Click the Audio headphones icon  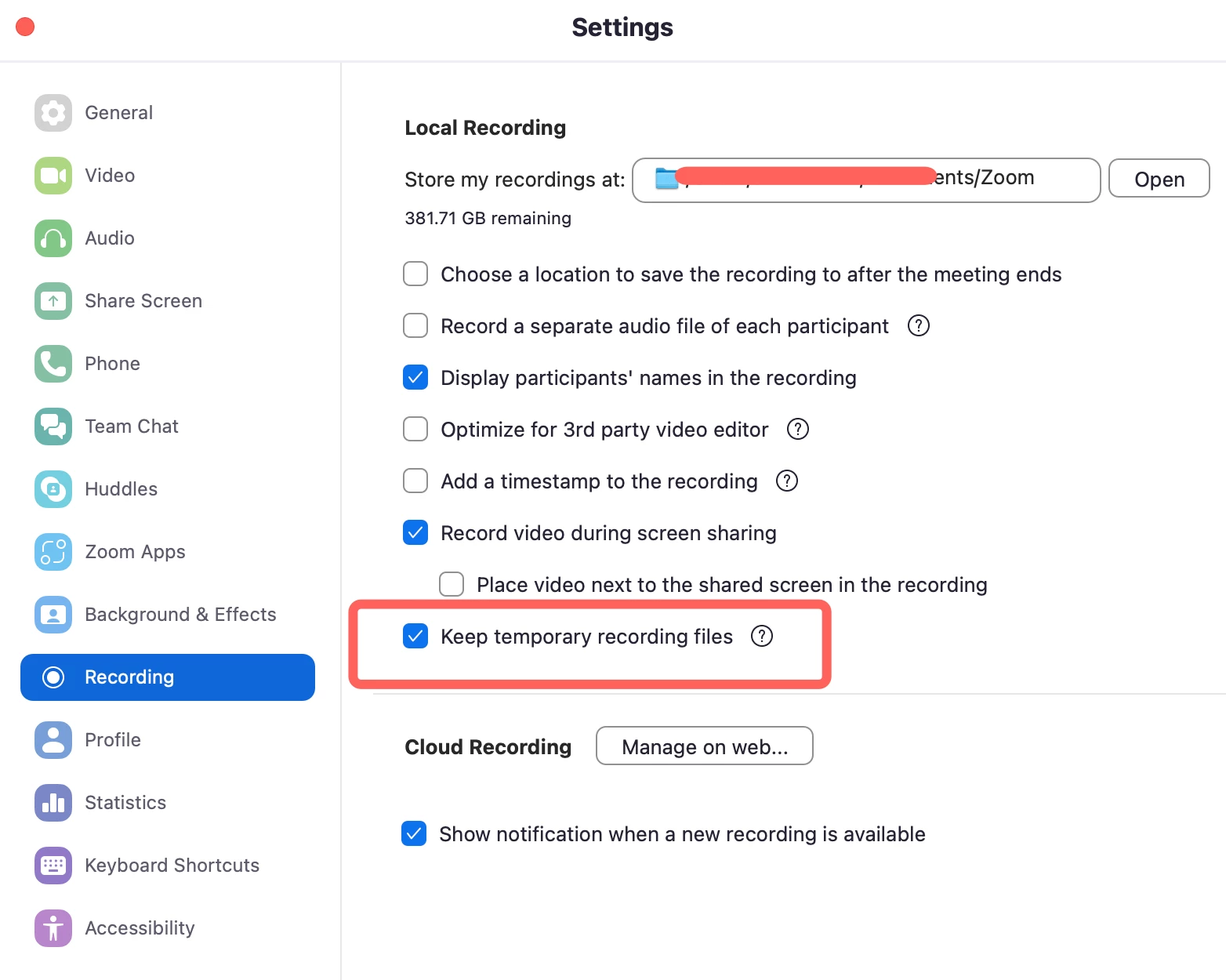(x=53, y=238)
